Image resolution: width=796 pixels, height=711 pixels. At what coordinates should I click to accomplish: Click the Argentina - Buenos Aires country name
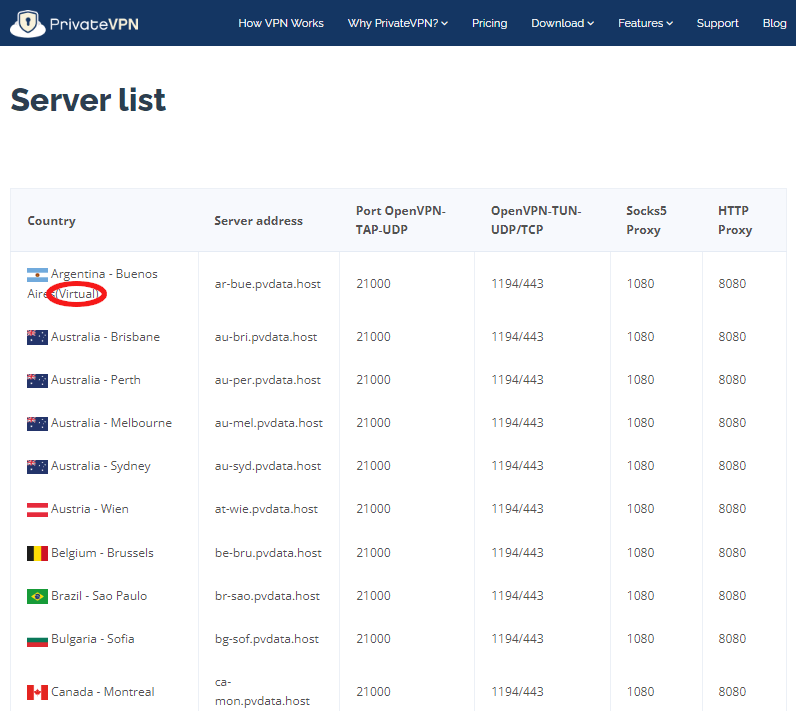click(92, 284)
